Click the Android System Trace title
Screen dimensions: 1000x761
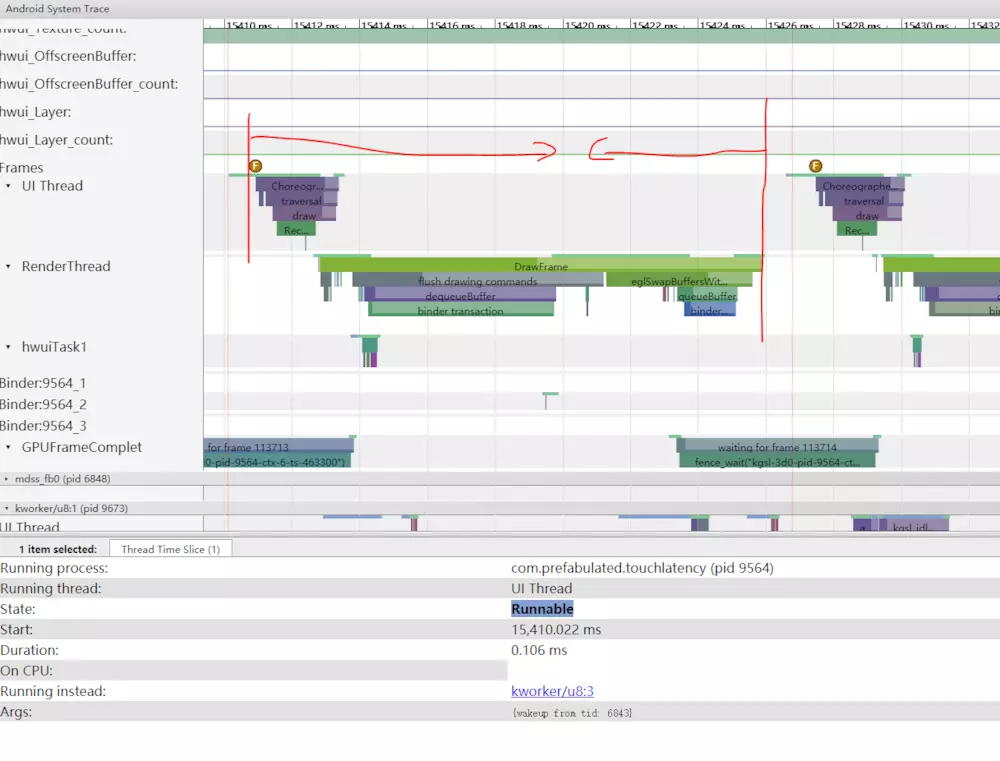[57, 9]
